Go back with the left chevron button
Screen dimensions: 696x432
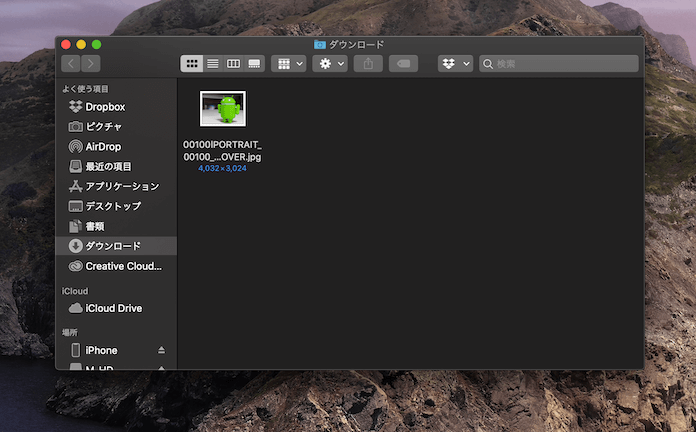(x=71, y=63)
